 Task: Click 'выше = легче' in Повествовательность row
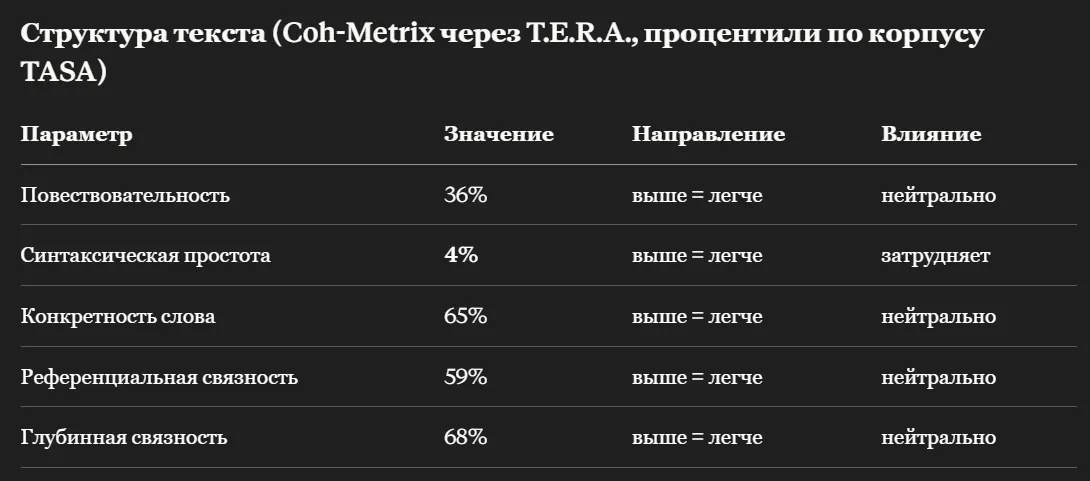(697, 195)
